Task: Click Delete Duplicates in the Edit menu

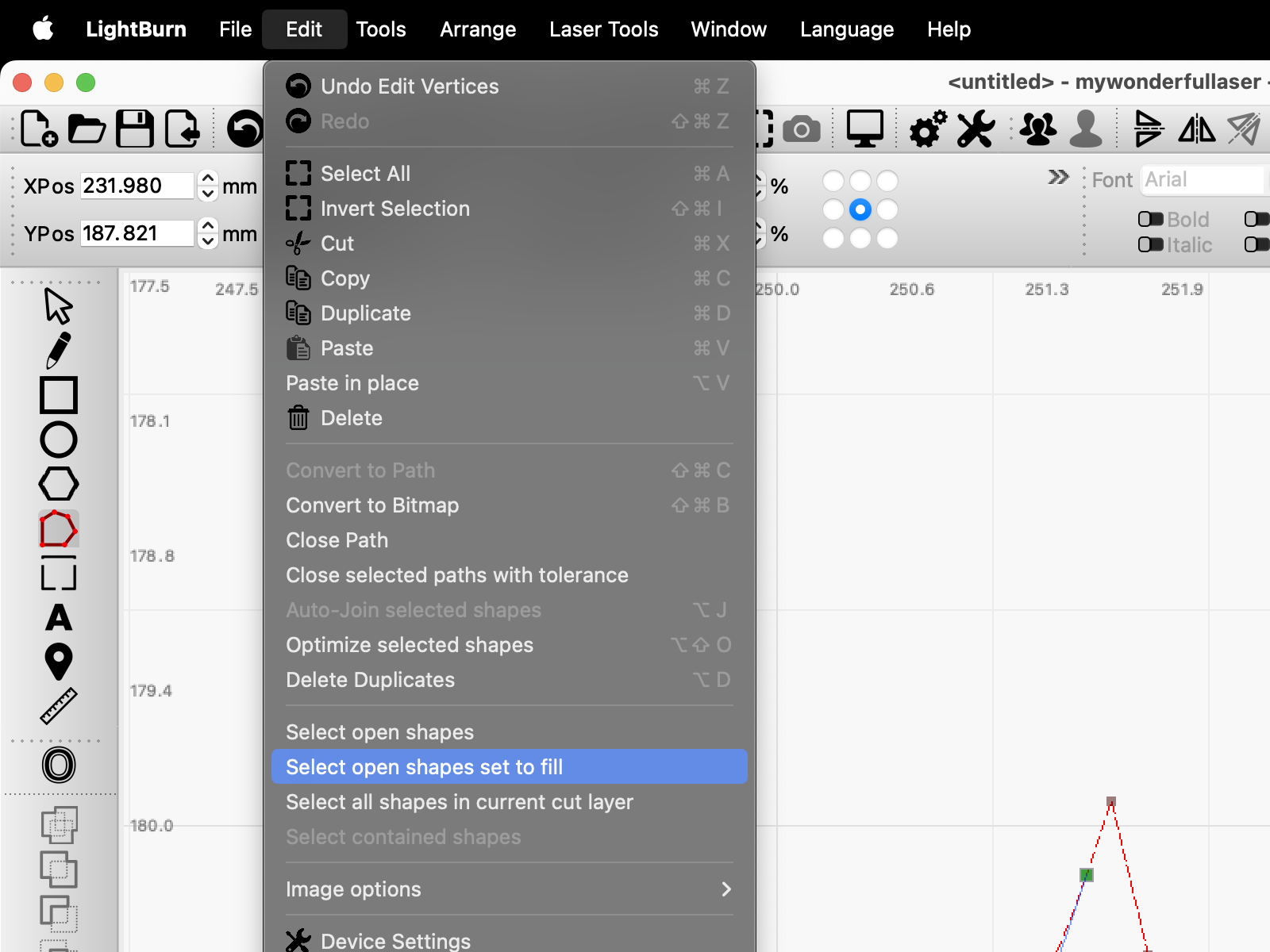Action: click(x=370, y=680)
